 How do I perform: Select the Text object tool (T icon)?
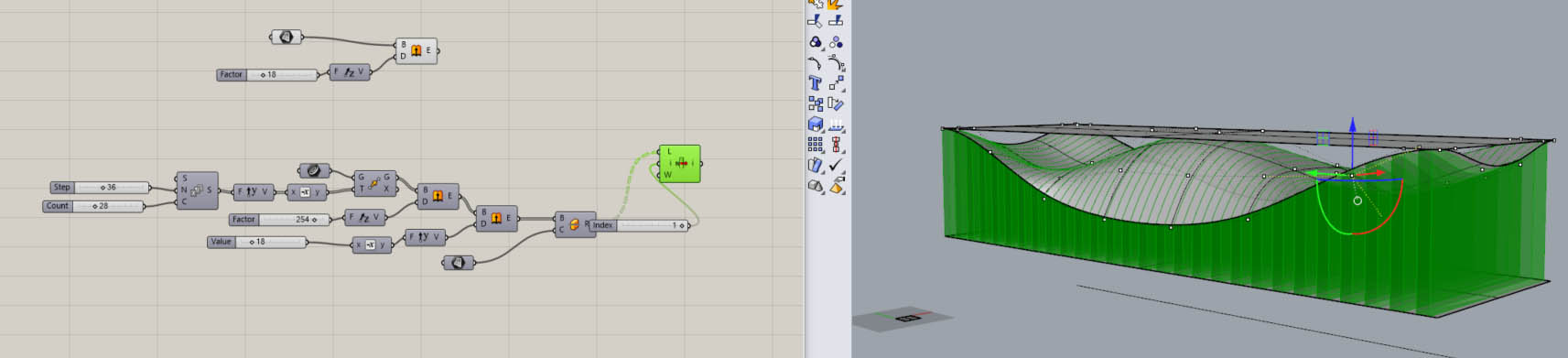[815, 83]
